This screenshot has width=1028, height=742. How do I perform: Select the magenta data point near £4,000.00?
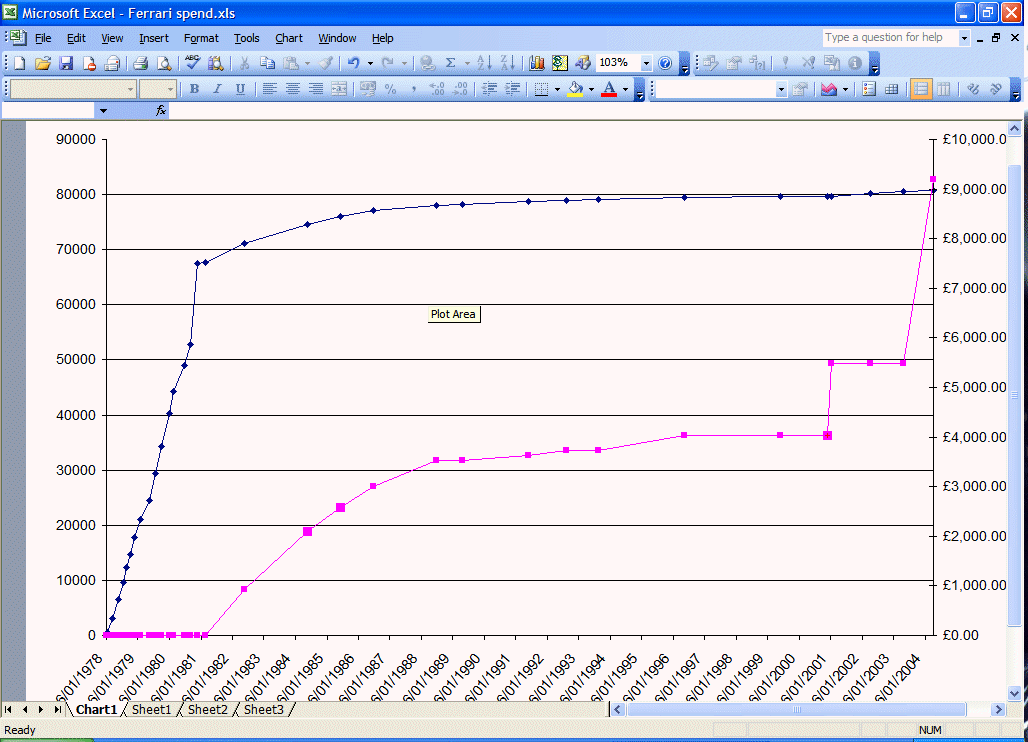pos(827,436)
